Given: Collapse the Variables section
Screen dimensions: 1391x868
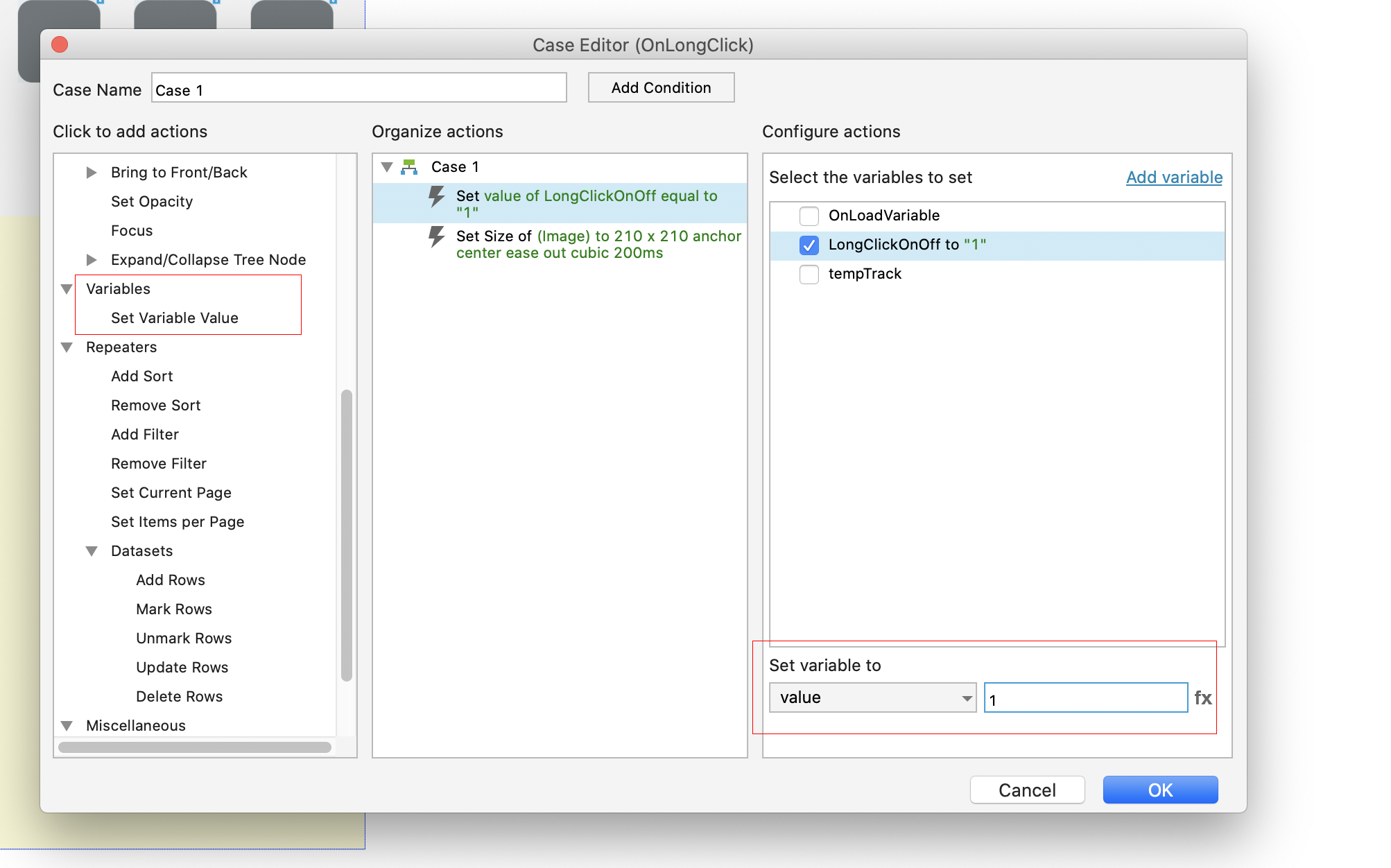Looking at the screenshot, I should coord(67,289).
